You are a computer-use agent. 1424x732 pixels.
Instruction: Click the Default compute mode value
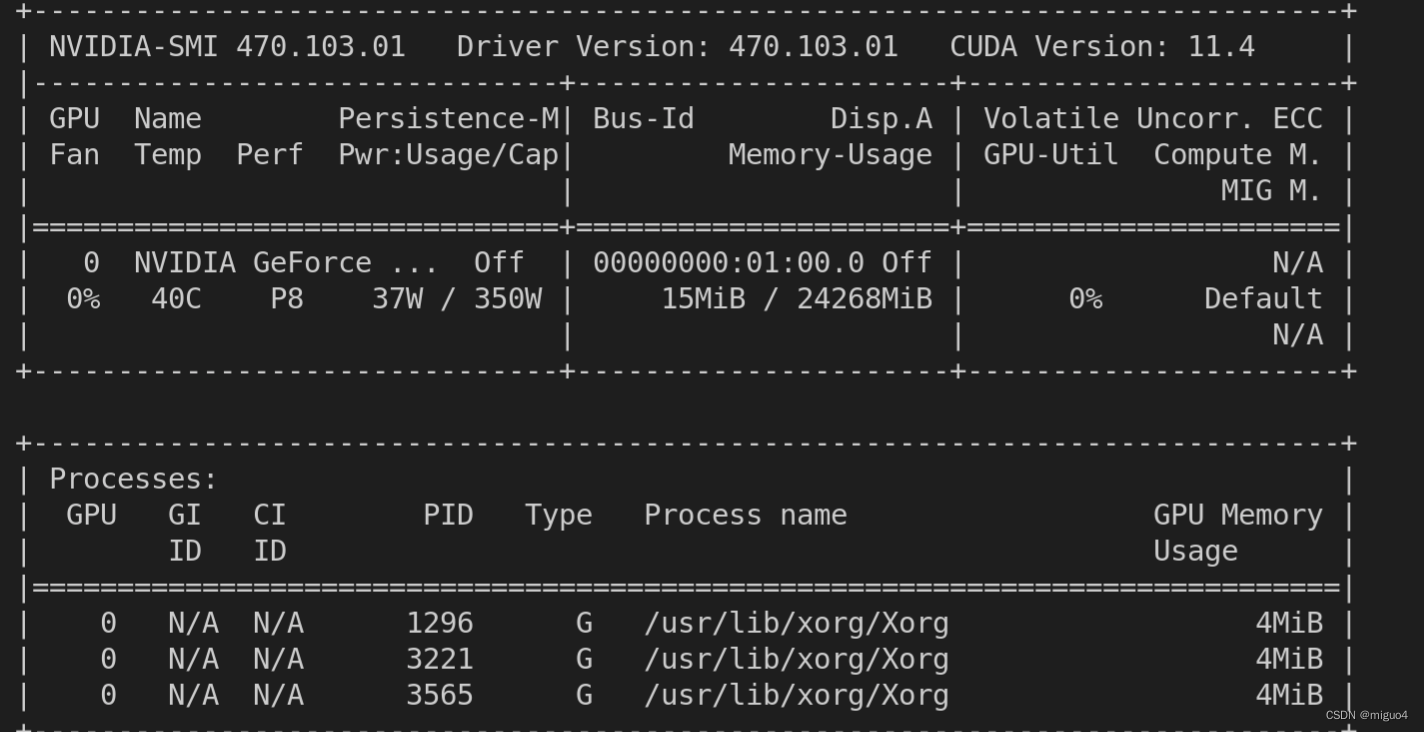coord(1263,299)
